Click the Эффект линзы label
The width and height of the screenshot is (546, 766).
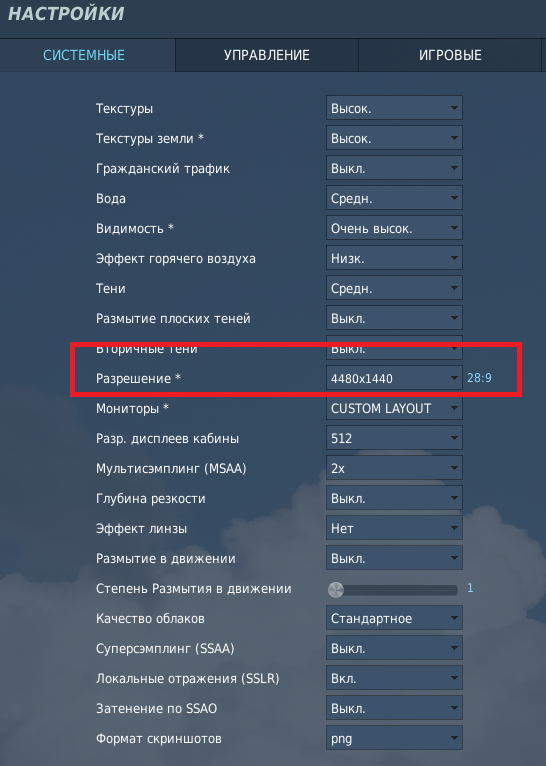(x=141, y=529)
